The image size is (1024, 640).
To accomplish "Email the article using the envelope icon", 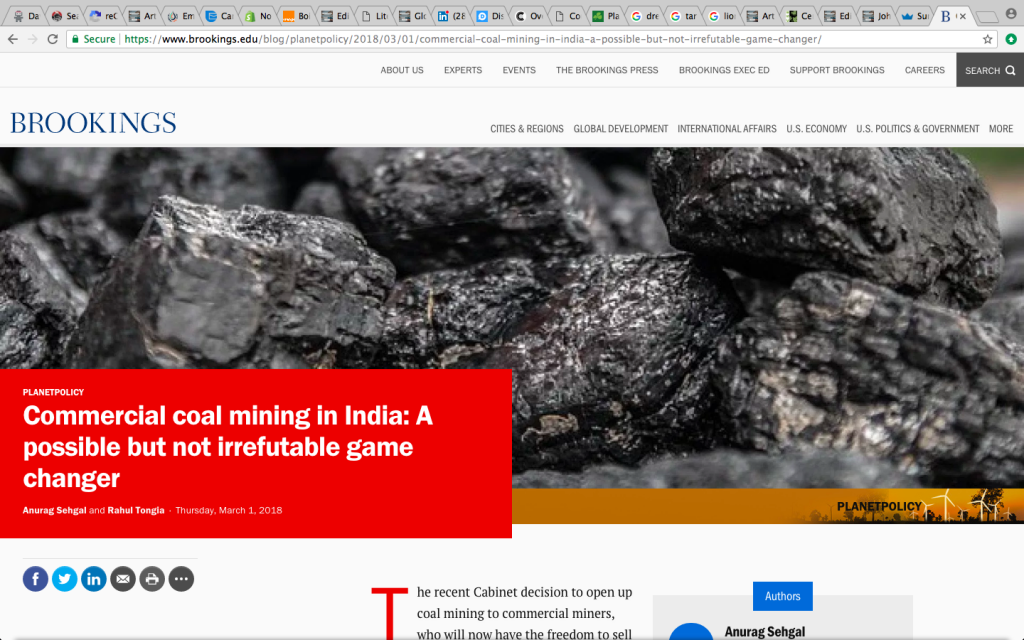I will coord(122,578).
